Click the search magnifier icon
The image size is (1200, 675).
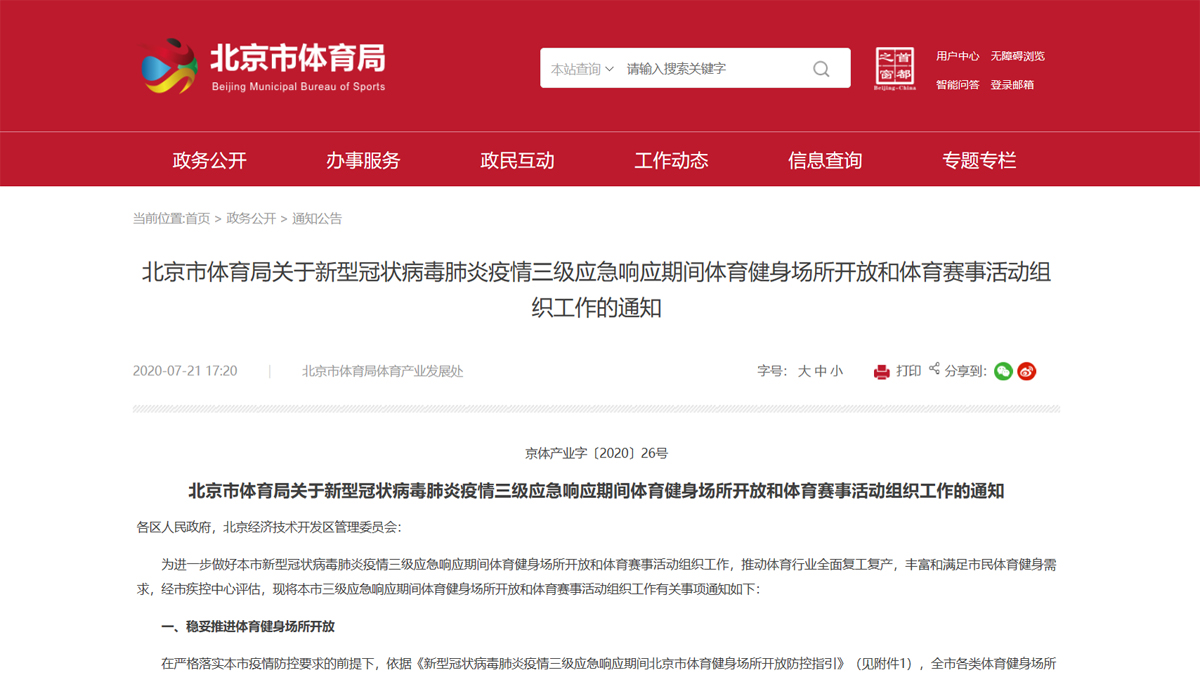click(821, 69)
